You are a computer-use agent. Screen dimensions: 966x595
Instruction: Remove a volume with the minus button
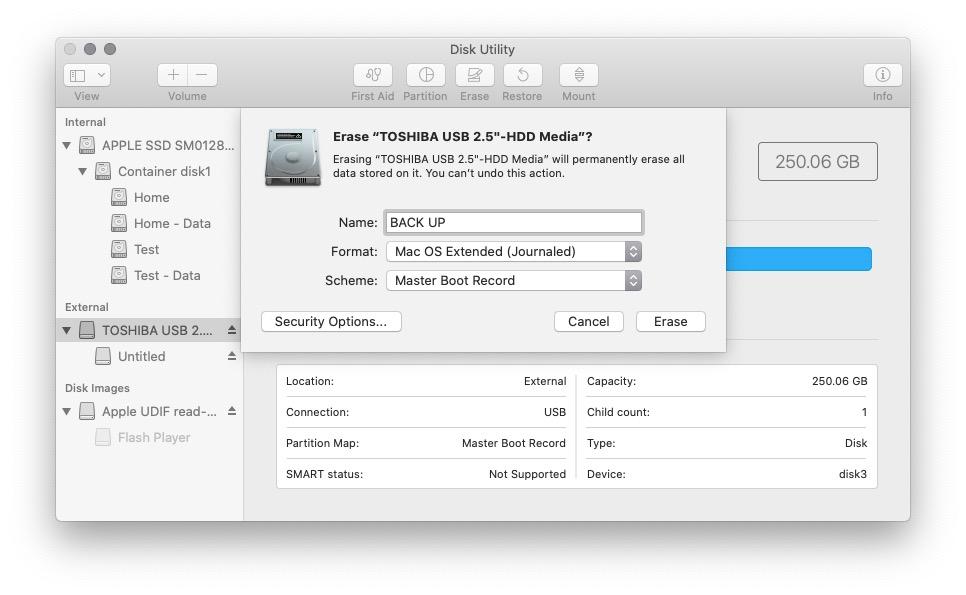[x=202, y=75]
